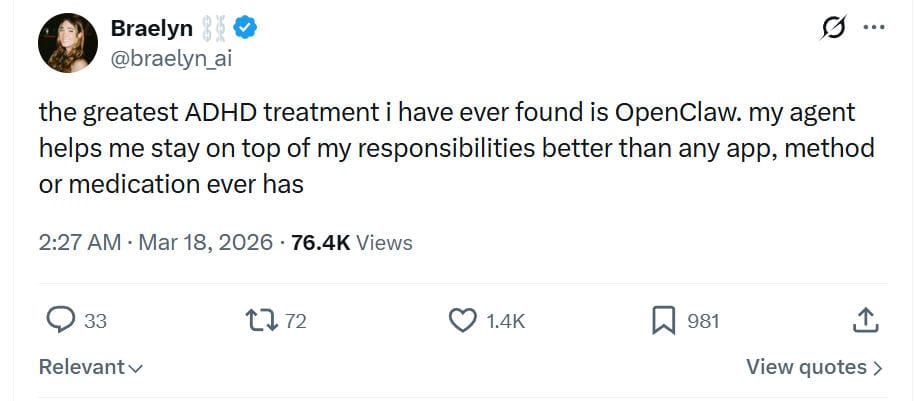Screen dimensions: 915x401
Task: Click the chevron next to View quotes
Action: click(x=878, y=368)
